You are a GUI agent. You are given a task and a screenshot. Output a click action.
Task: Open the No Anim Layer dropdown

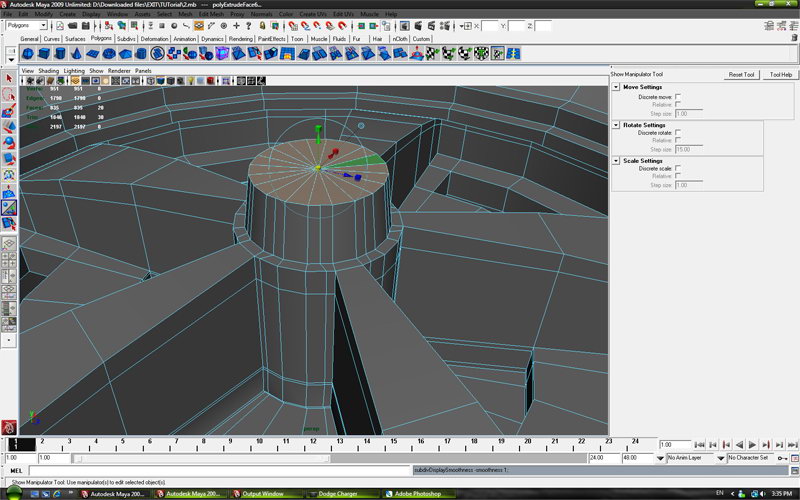pos(690,458)
